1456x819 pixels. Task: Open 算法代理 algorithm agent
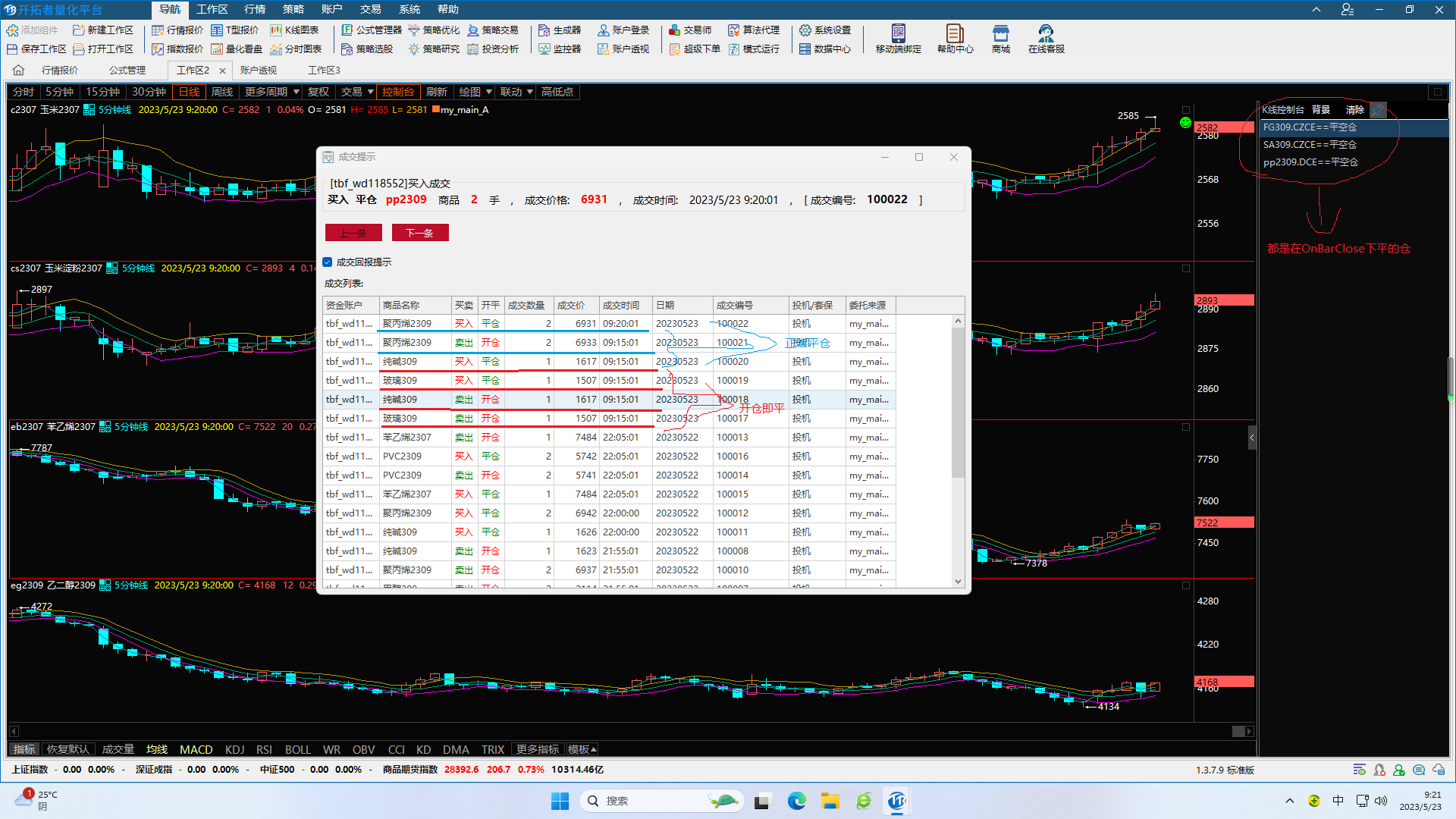tap(754, 30)
